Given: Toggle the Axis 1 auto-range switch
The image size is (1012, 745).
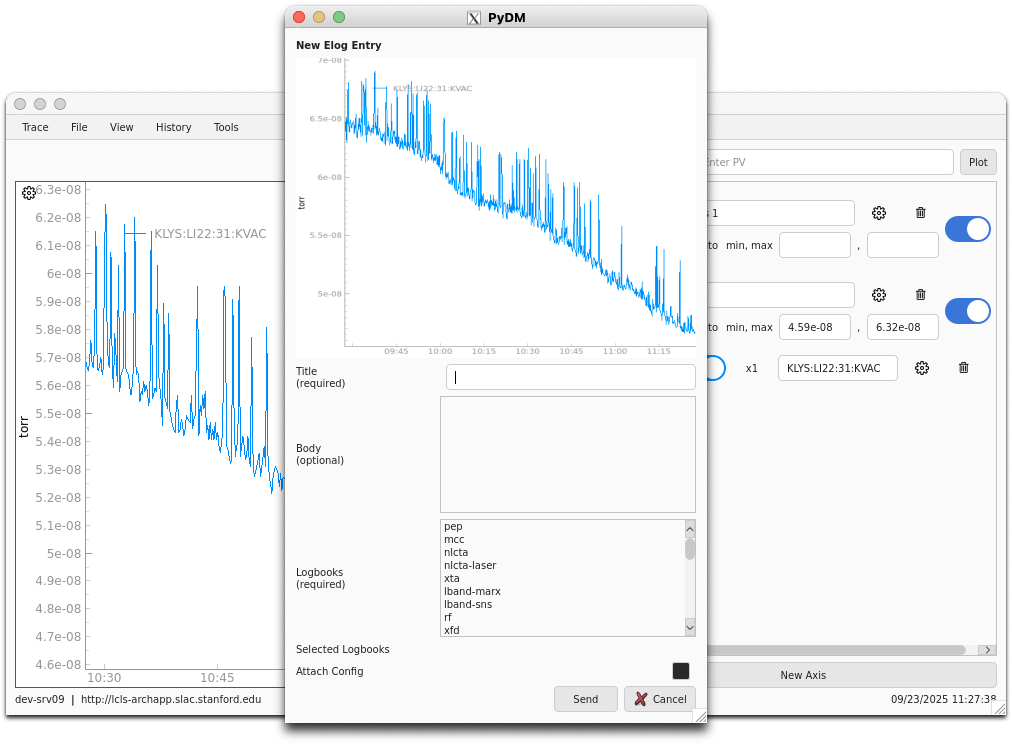Looking at the screenshot, I should (x=967, y=229).
